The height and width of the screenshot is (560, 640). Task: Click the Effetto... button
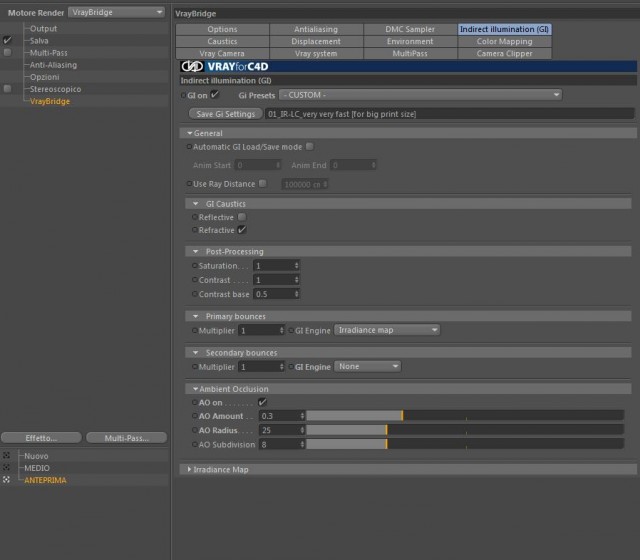pos(41,438)
